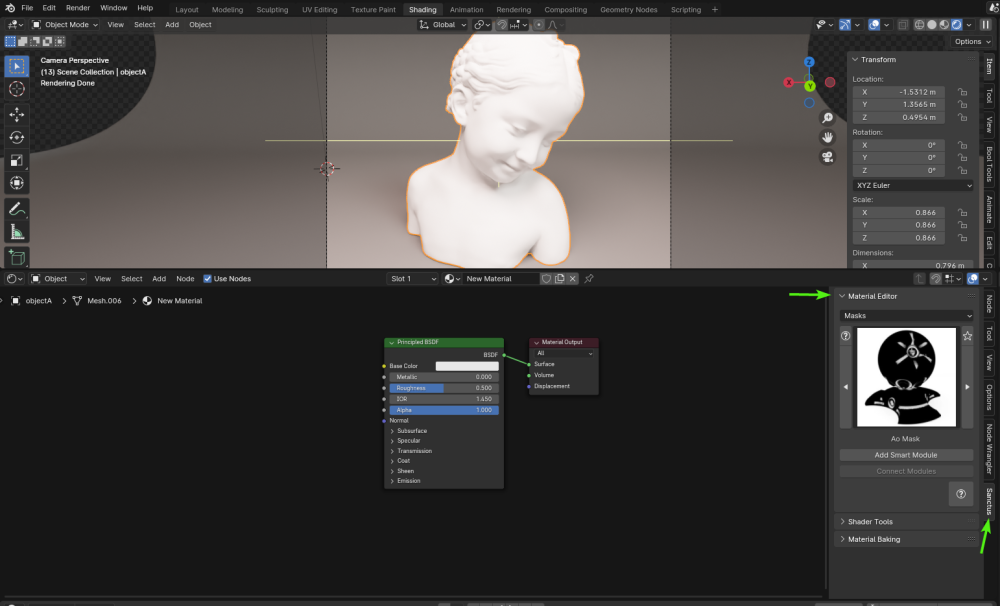
Task: Uncheck the Use Nodes checkbox
Action: click(x=208, y=279)
